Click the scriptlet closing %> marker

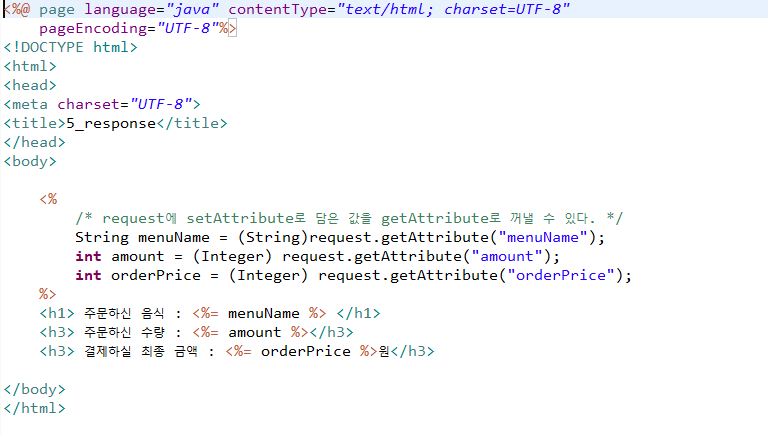tap(48, 294)
